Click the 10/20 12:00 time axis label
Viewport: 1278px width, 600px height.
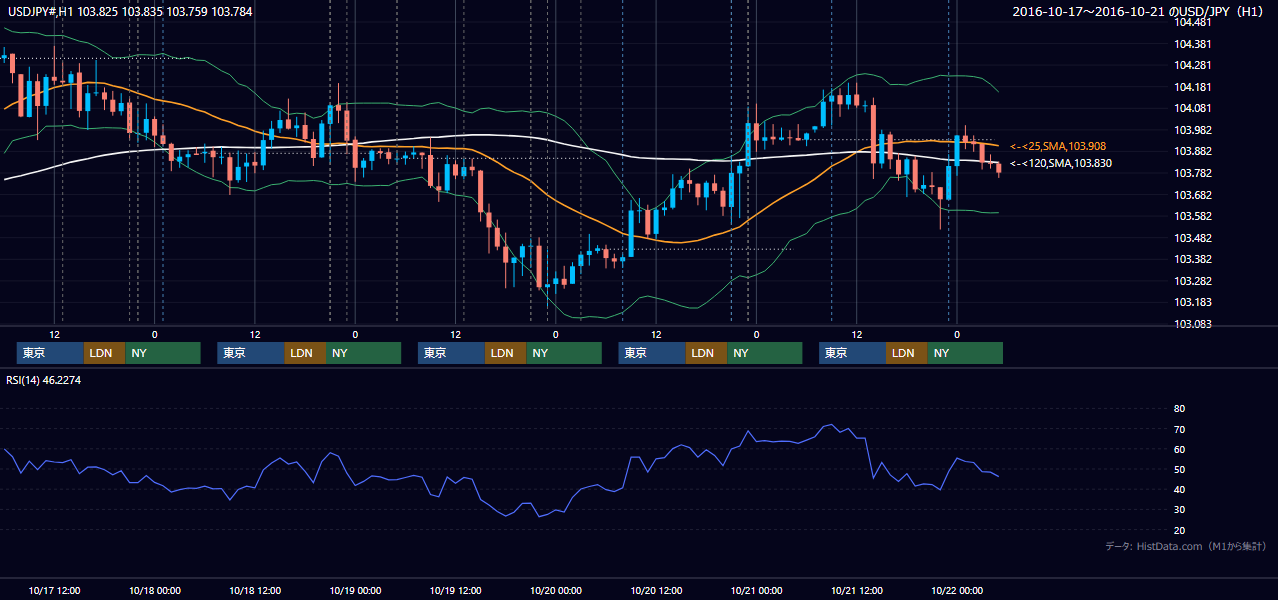(x=656, y=590)
